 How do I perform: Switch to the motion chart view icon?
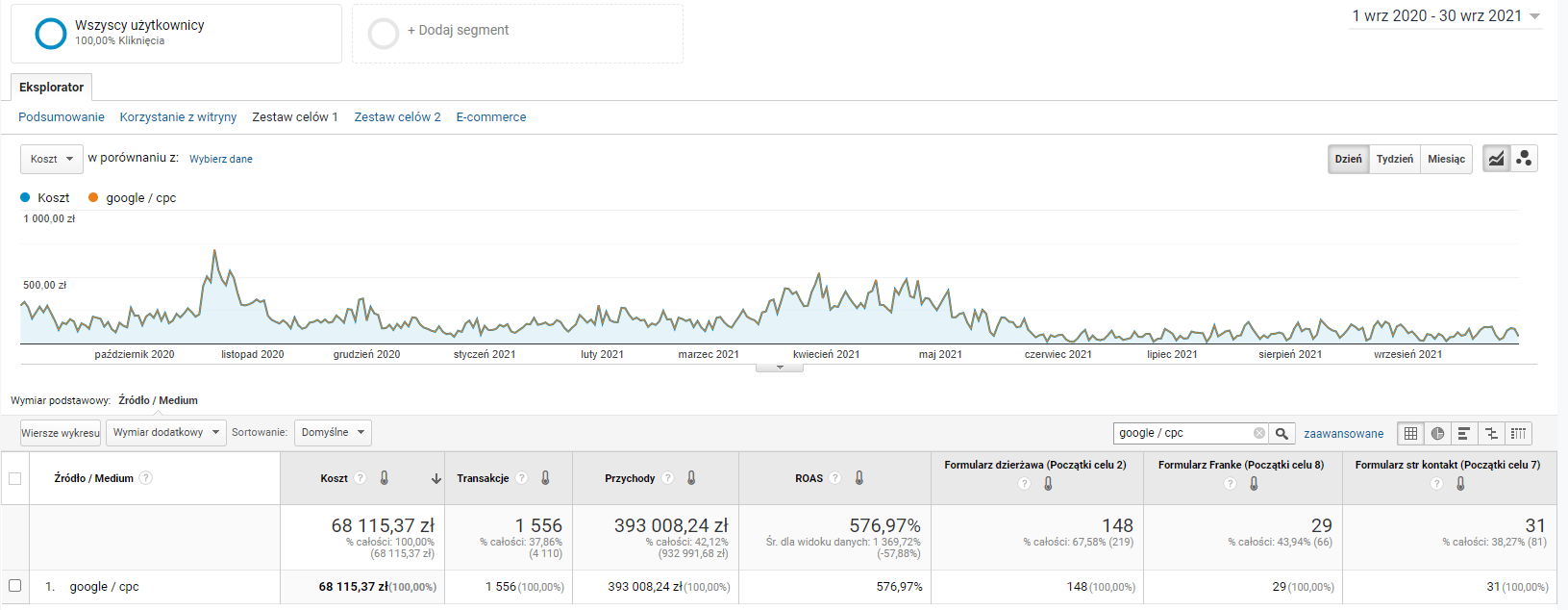coord(1524,159)
